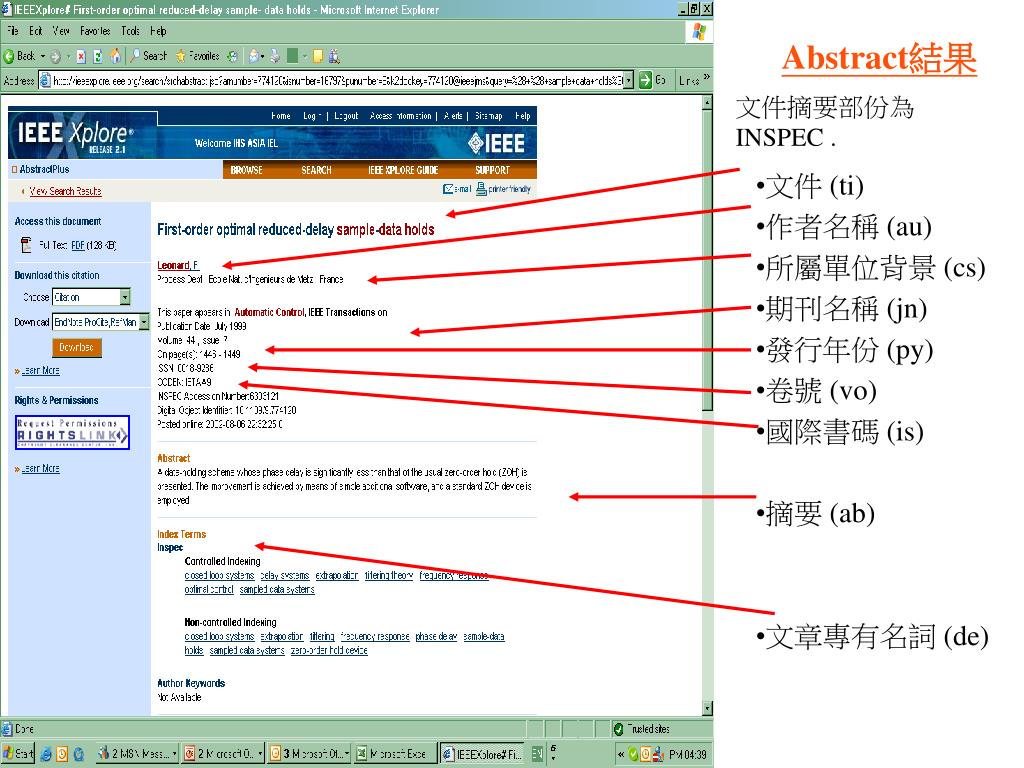Open the Edit menu

coord(35,31)
